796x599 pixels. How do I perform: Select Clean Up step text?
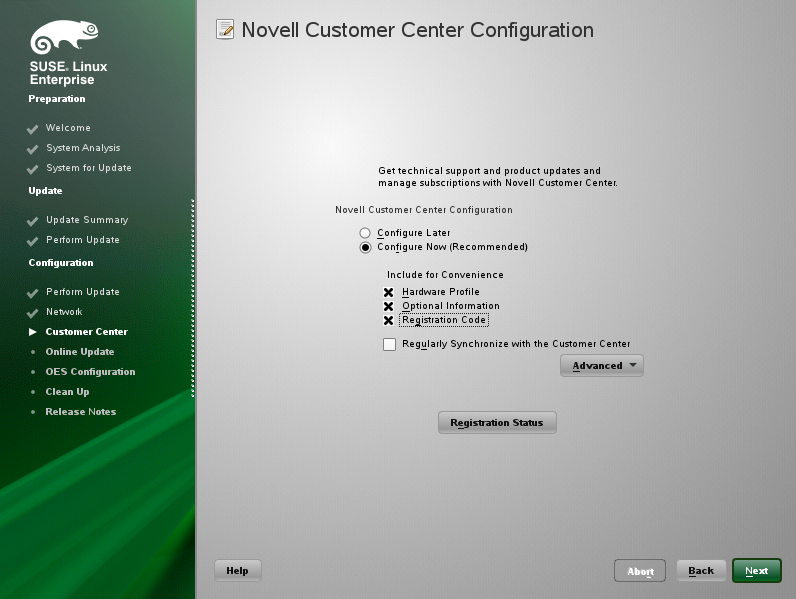68,392
